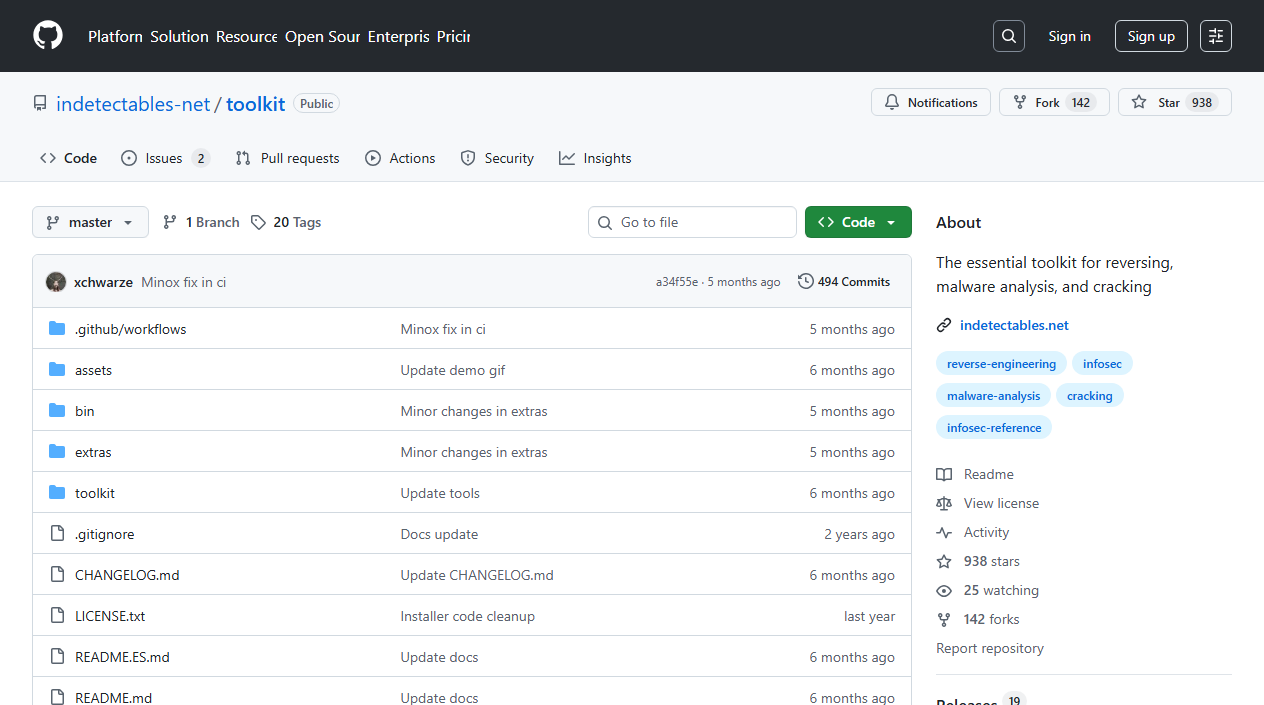The height and width of the screenshot is (705, 1264).
Task: Go to the Actions tab
Action: 400,158
